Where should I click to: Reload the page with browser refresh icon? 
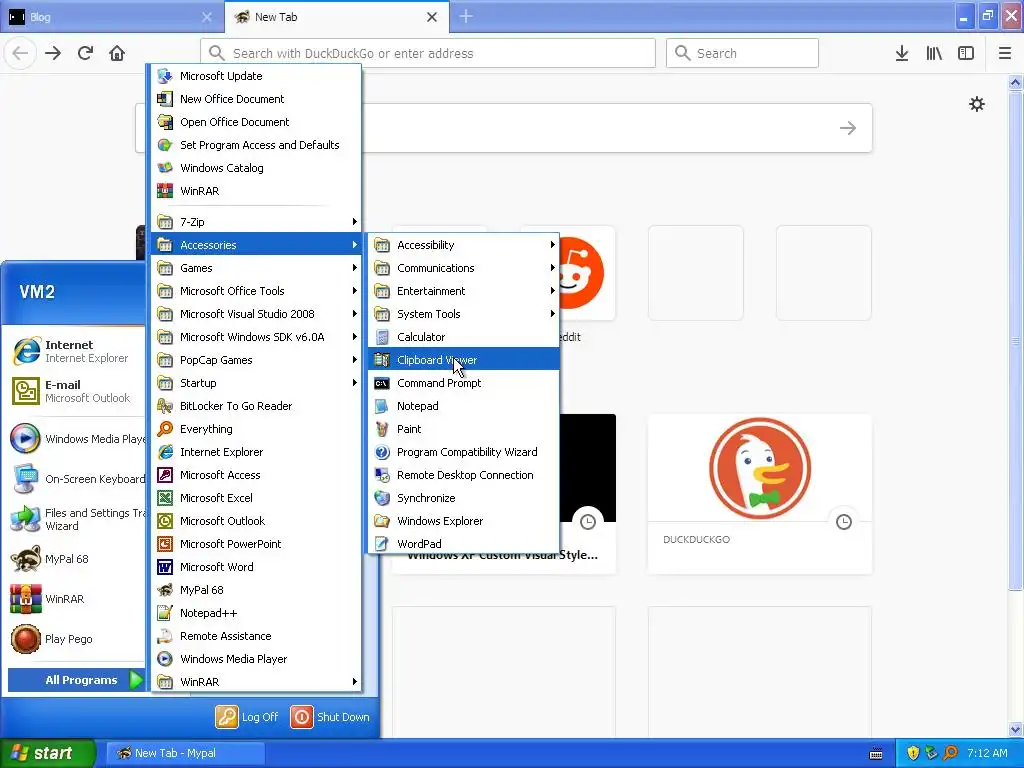pos(85,53)
